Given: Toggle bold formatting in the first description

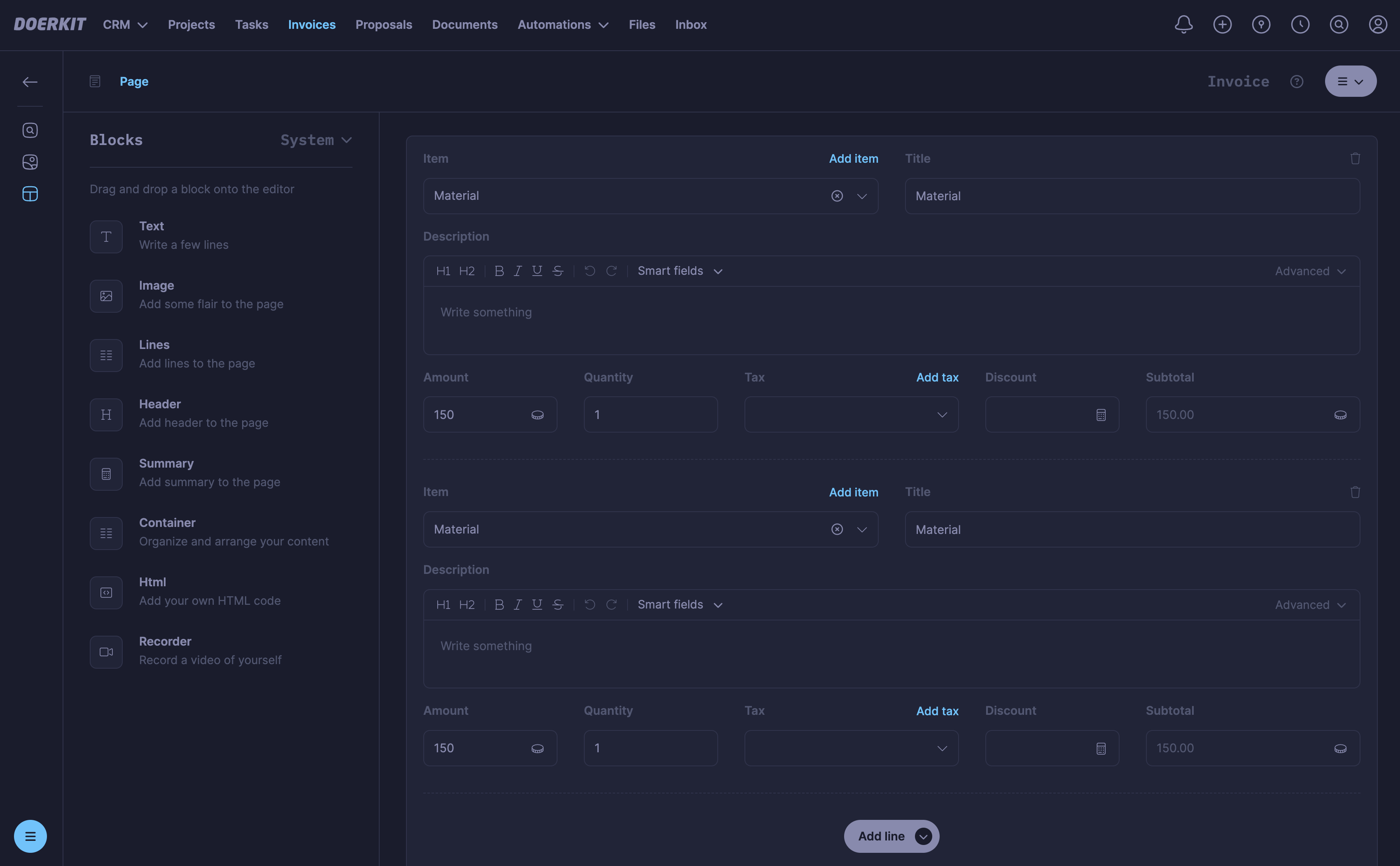Looking at the screenshot, I should [x=499, y=271].
